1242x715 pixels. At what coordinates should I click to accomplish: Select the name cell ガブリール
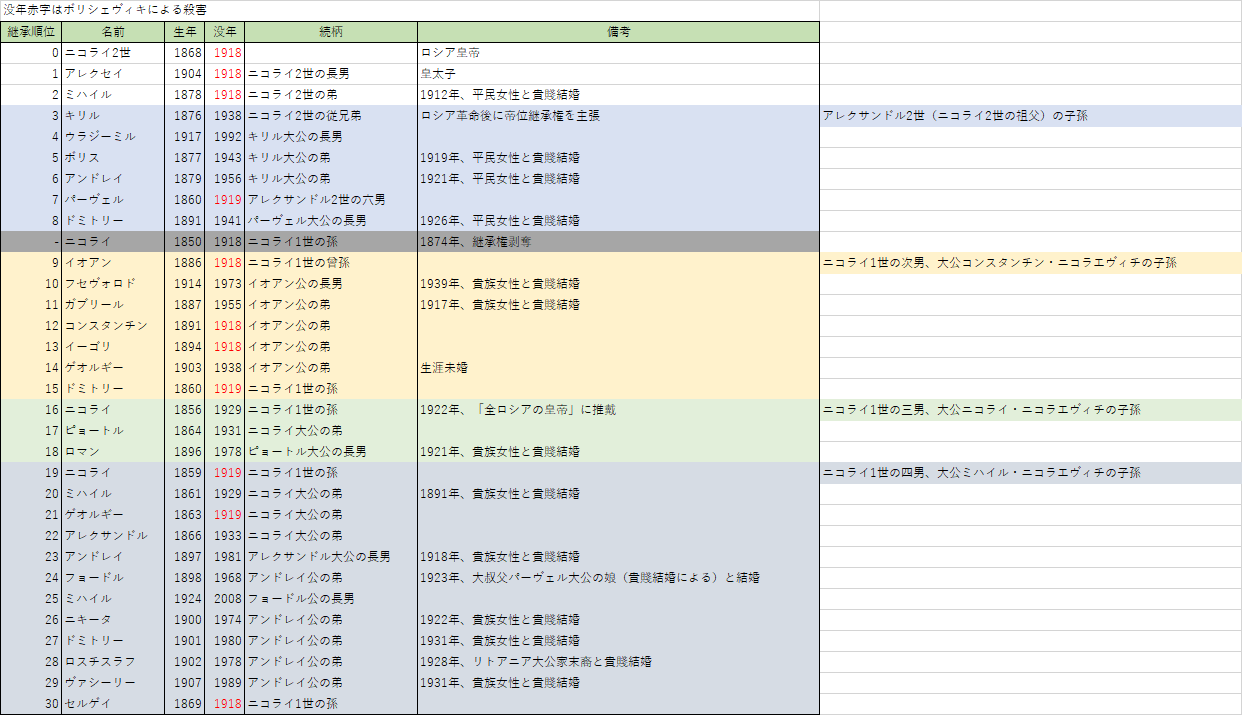click(x=113, y=305)
